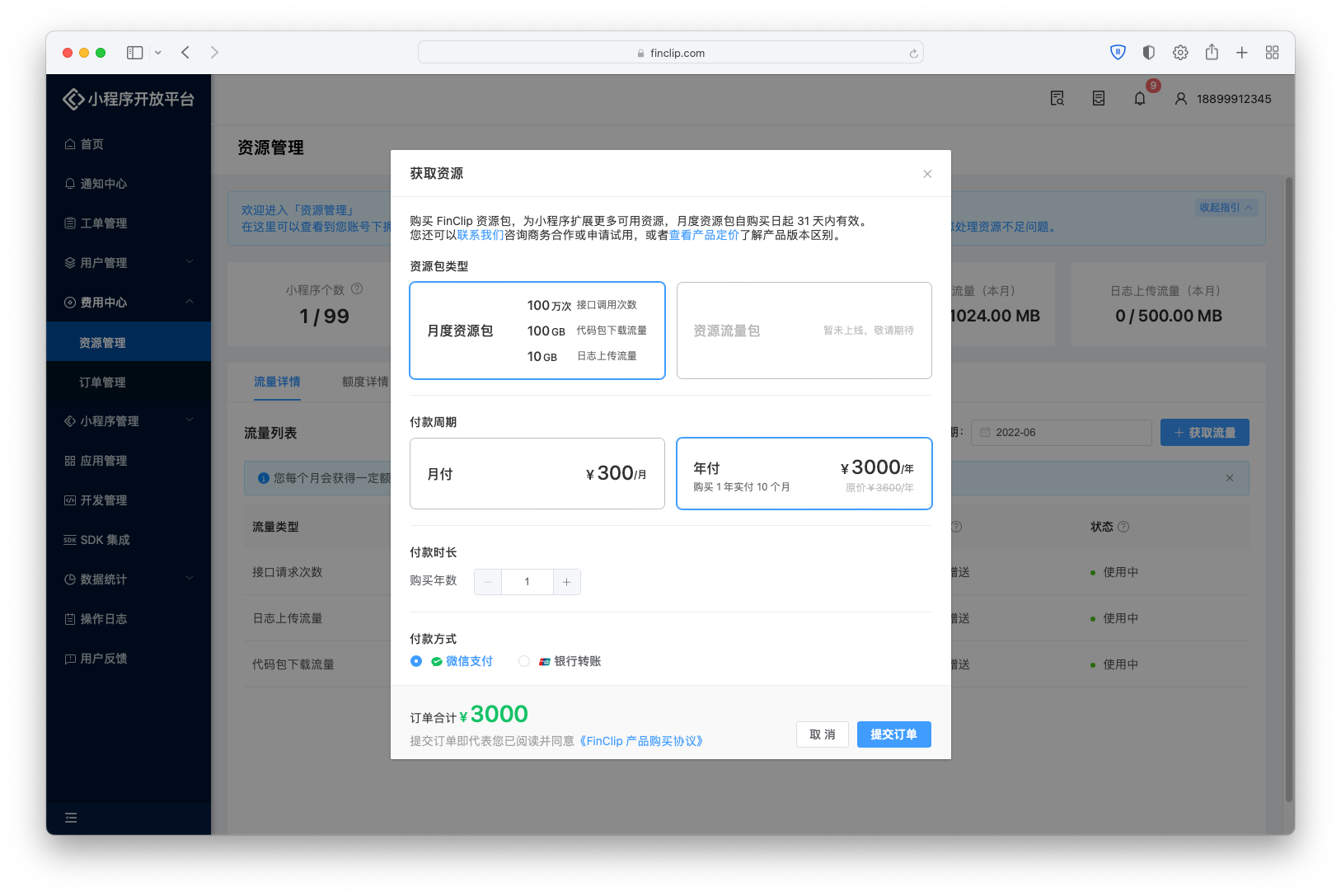The image size is (1341, 896).
Task: Choose 月付 ¥300/月 billing option
Action: coord(537,474)
